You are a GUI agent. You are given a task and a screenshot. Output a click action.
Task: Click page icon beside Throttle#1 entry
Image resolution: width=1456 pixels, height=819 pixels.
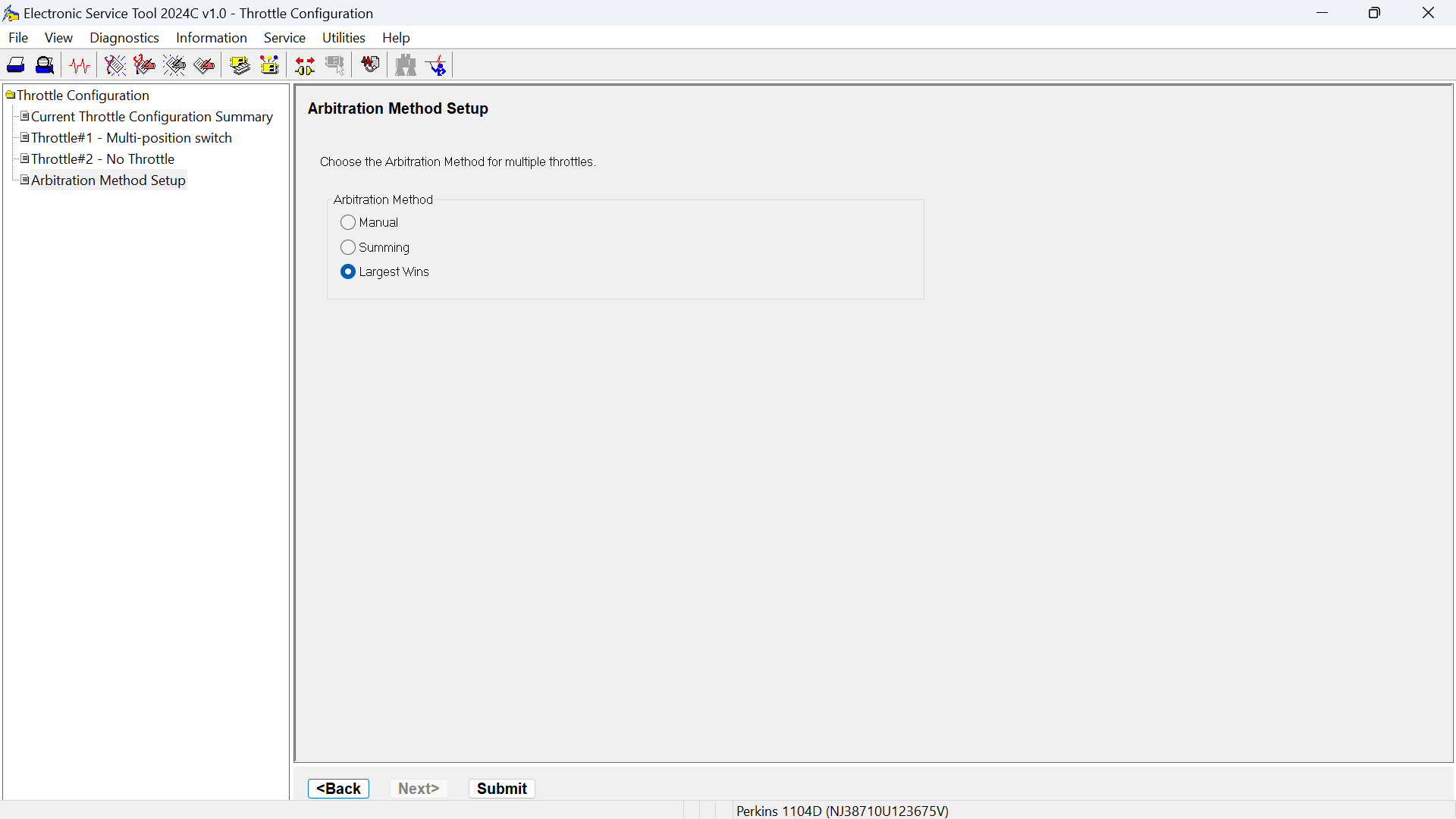click(x=24, y=137)
